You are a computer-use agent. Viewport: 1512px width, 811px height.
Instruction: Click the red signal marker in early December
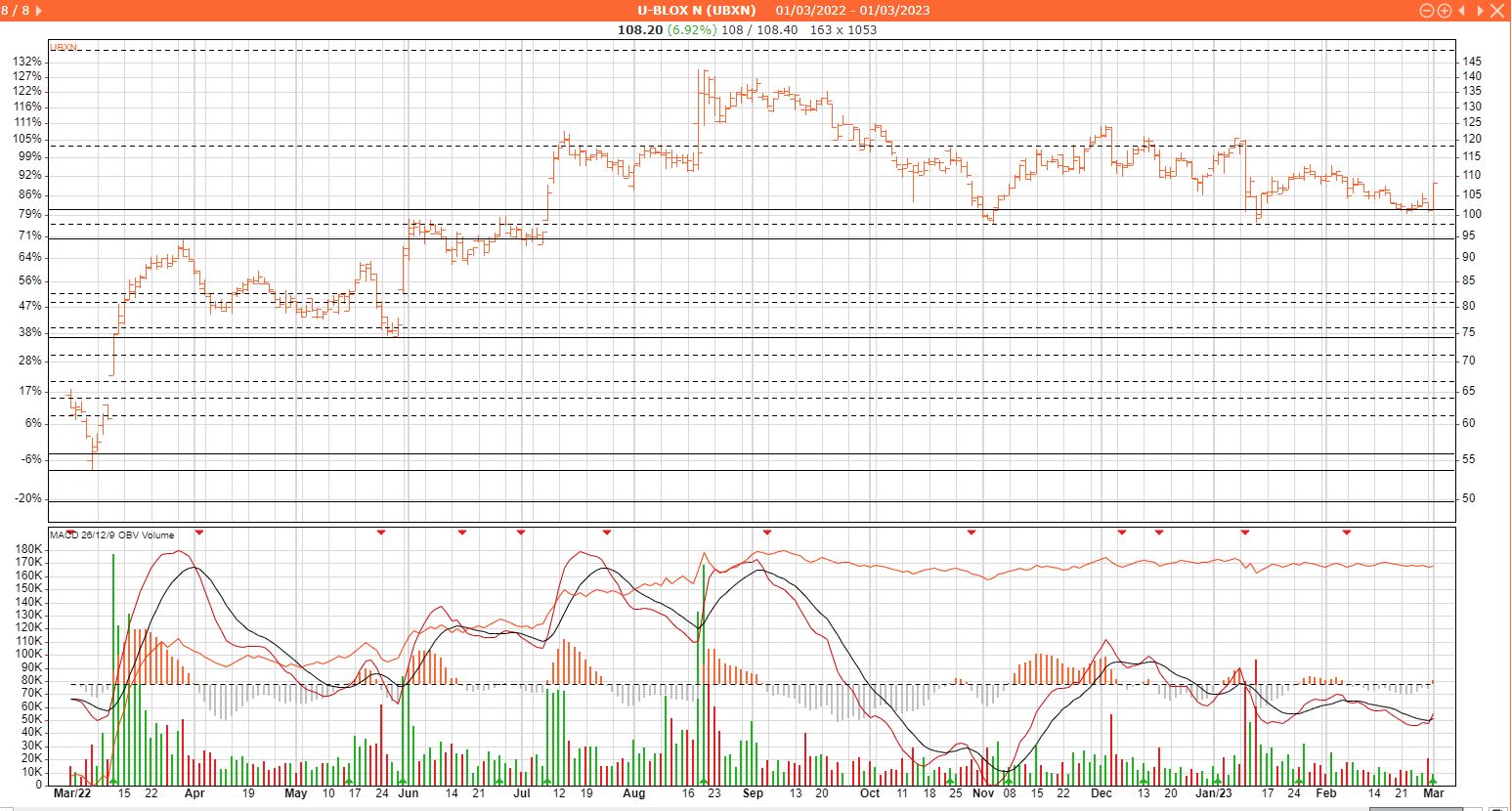pos(1122,533)
